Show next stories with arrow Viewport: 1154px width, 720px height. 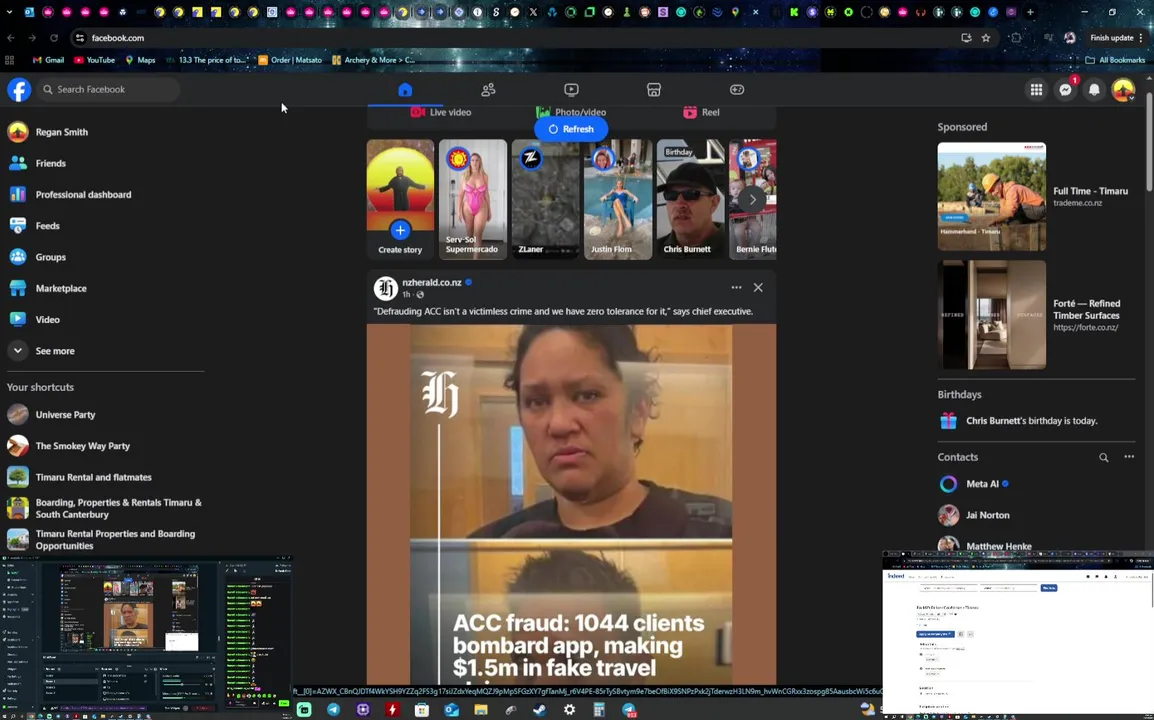coord(752,200)
